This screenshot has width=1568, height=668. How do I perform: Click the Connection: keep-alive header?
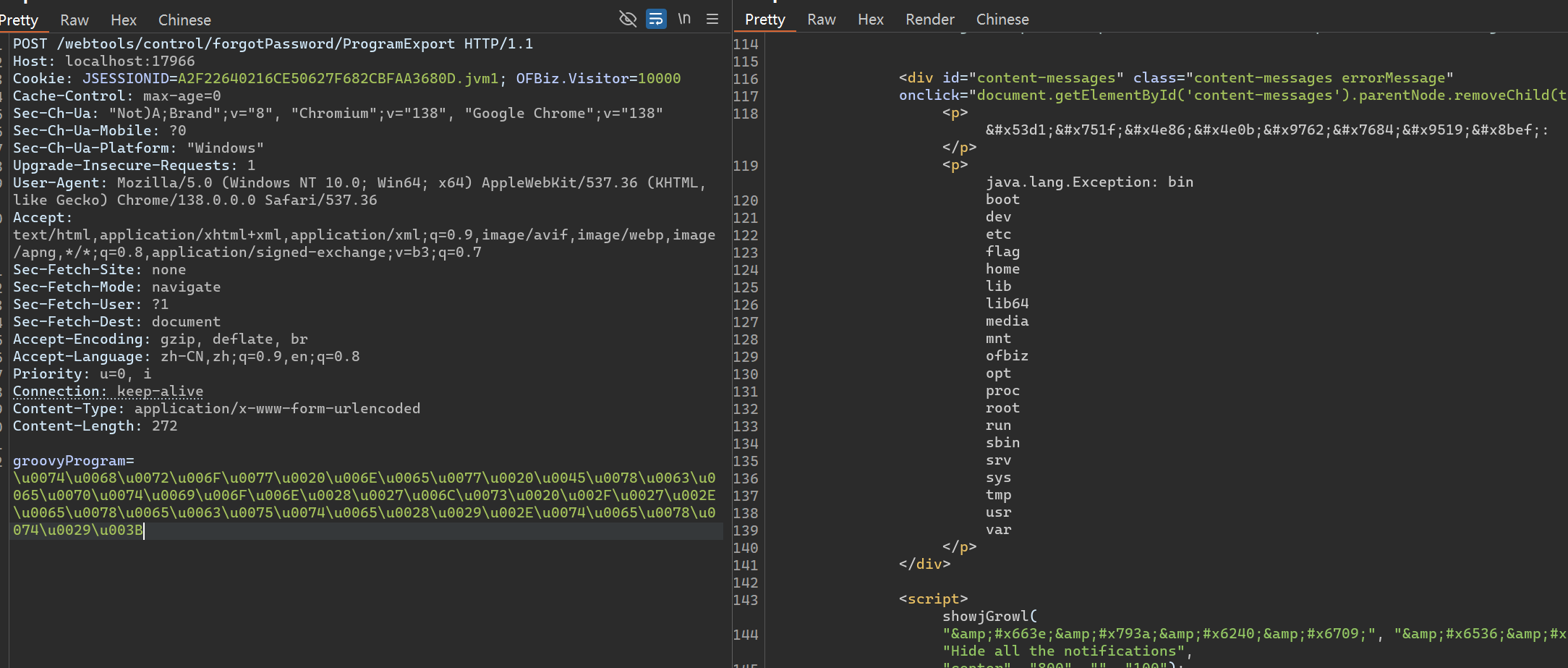108,392
